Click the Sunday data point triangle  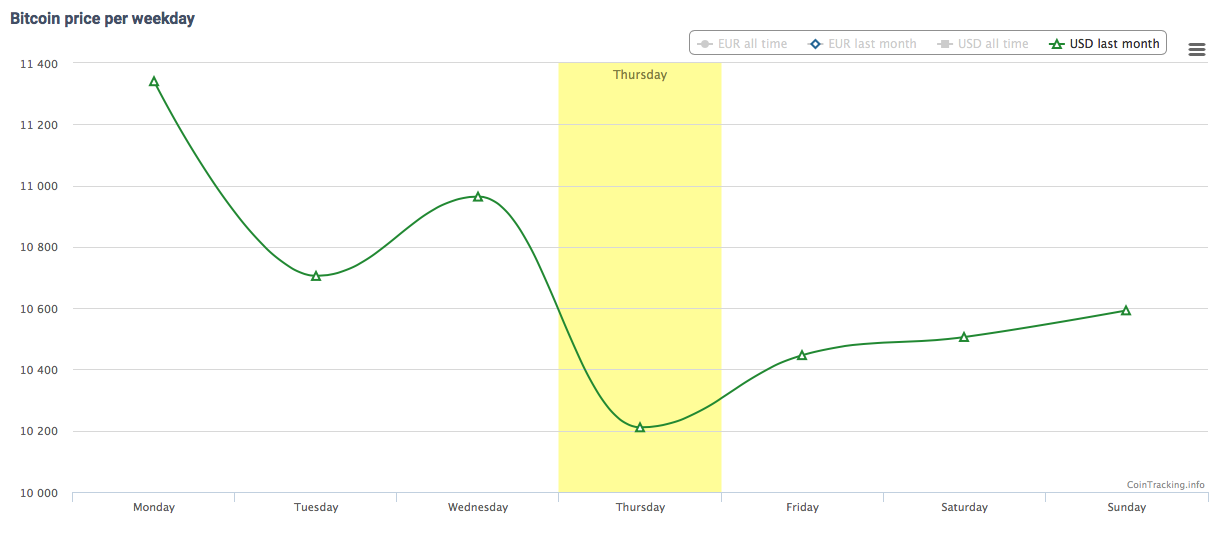[1126, 310]
